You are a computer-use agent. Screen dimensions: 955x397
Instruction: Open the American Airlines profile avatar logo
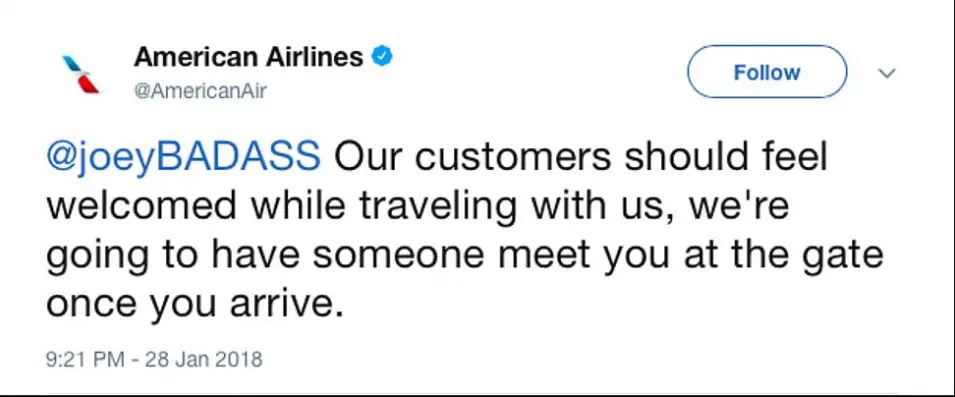81,74
